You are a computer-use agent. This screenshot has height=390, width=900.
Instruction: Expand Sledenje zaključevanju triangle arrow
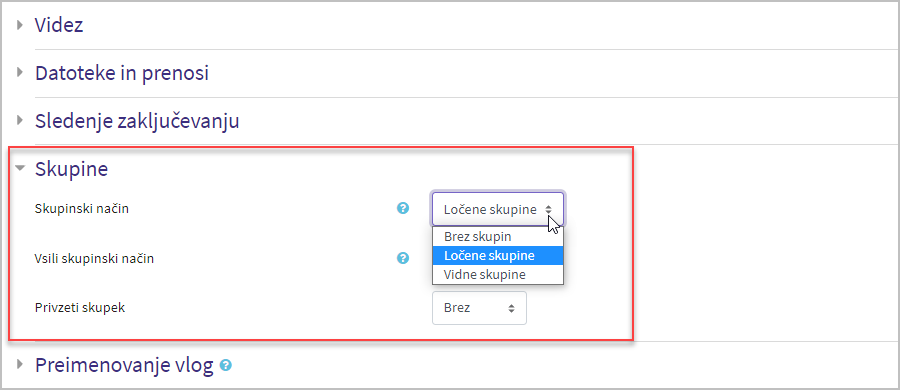21,121
